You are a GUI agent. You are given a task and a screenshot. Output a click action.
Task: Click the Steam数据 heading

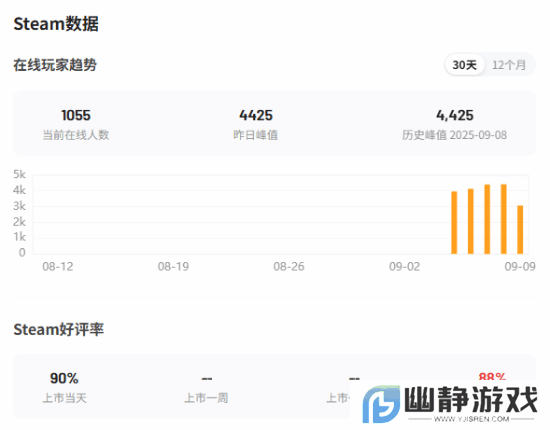pyautogui.click(x=56, y=24)
